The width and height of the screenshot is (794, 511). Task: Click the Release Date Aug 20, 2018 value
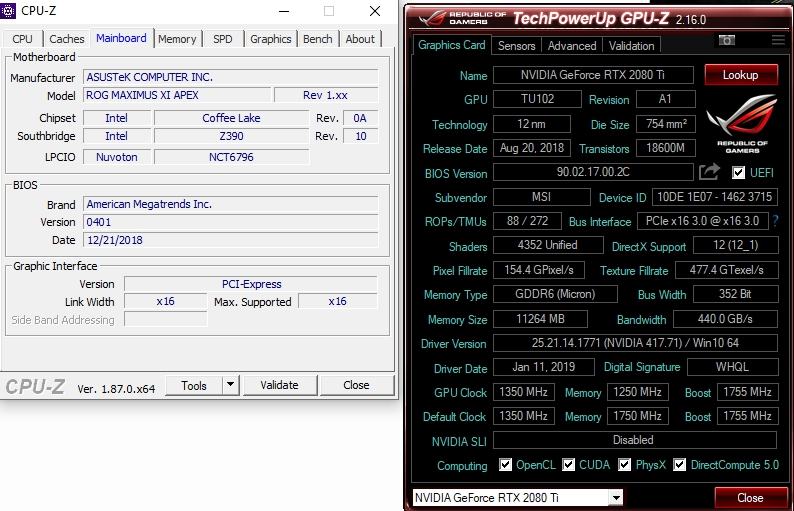pyautogui.click(x=532, y=148)
